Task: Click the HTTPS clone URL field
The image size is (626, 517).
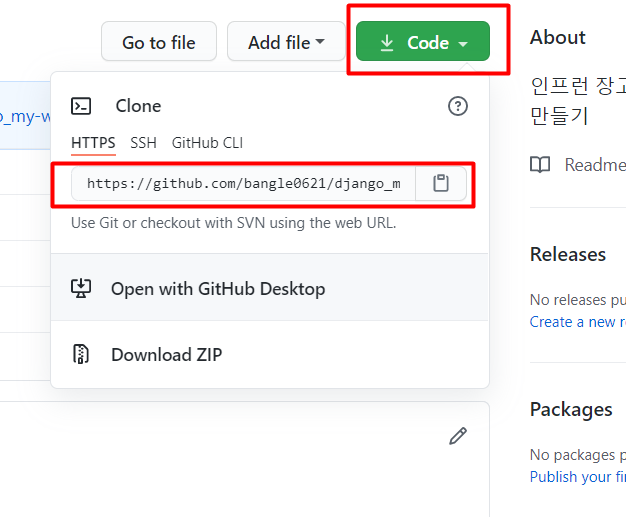Action: [x=244, y=184]
